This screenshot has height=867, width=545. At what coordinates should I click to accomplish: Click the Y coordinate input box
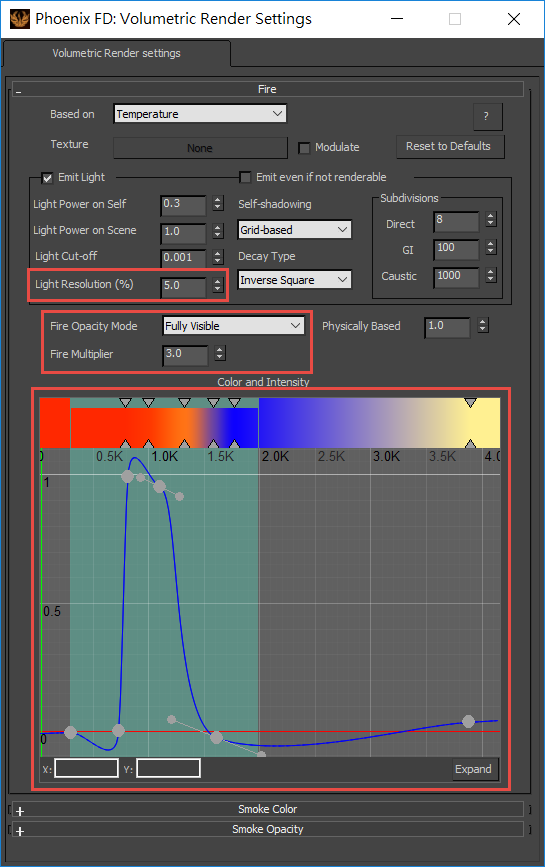click(168, 768)
